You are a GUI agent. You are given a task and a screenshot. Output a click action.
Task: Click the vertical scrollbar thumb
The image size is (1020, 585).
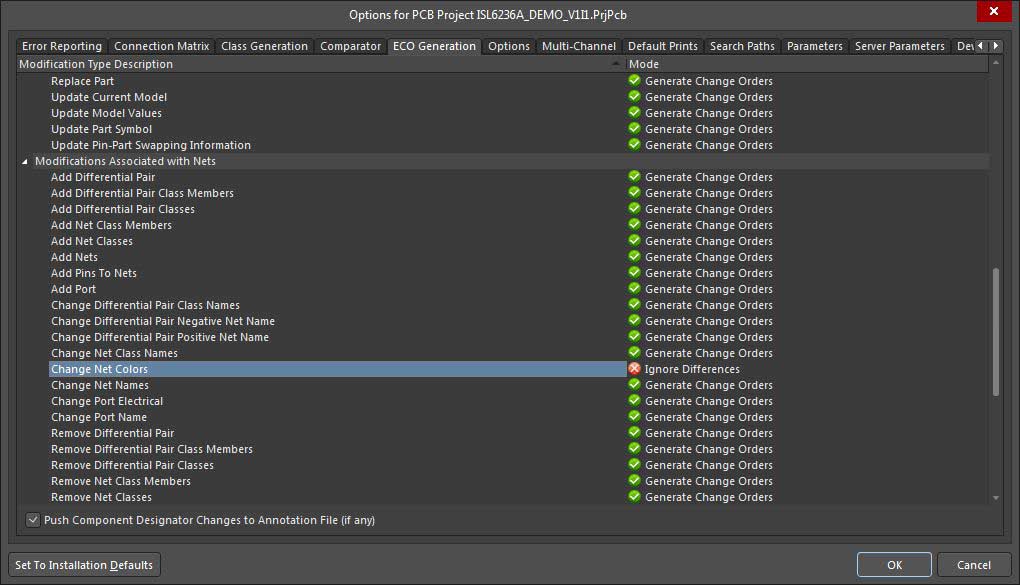(995, 332)
